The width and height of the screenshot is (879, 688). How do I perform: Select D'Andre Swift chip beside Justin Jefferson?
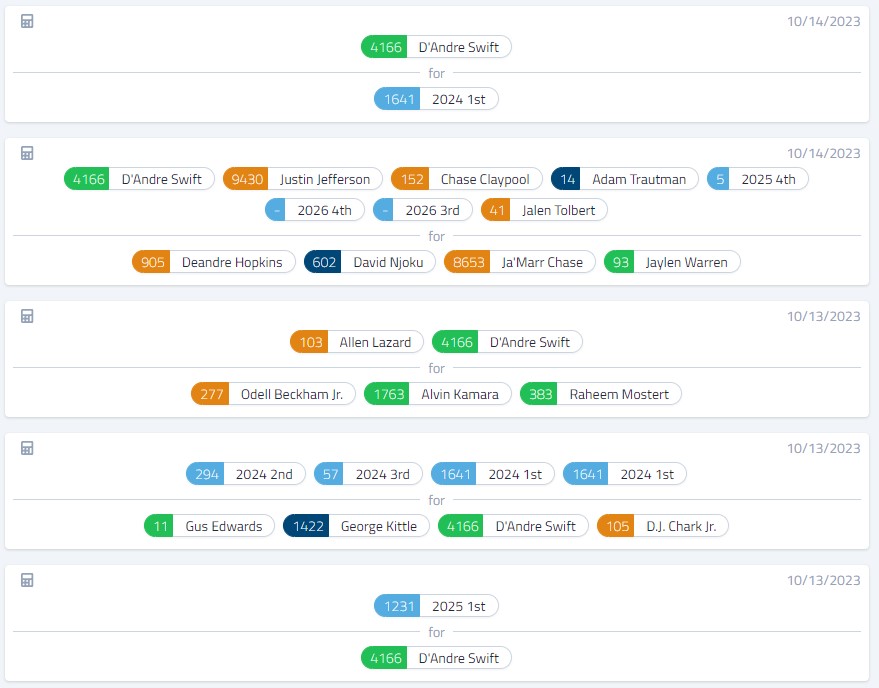pyautogui.click(x=139, y=179)
